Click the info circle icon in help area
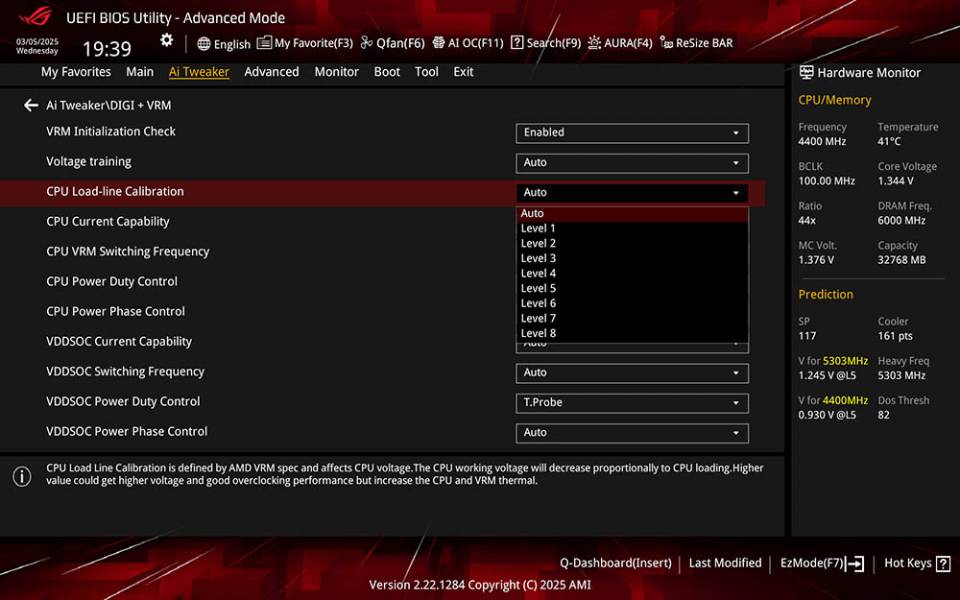Screen dimensions: 960x600 22,476
